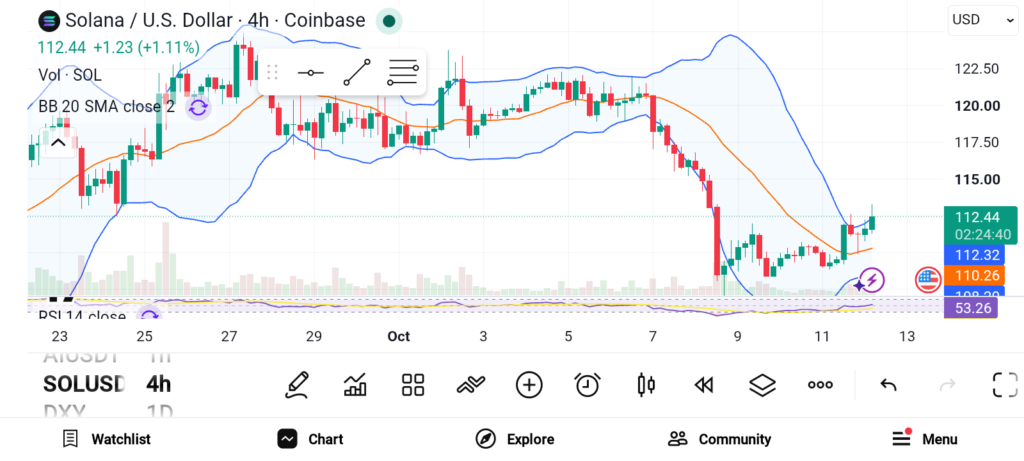Toggle the green market status dot
1024x461 pixels.
pos(389,21)
